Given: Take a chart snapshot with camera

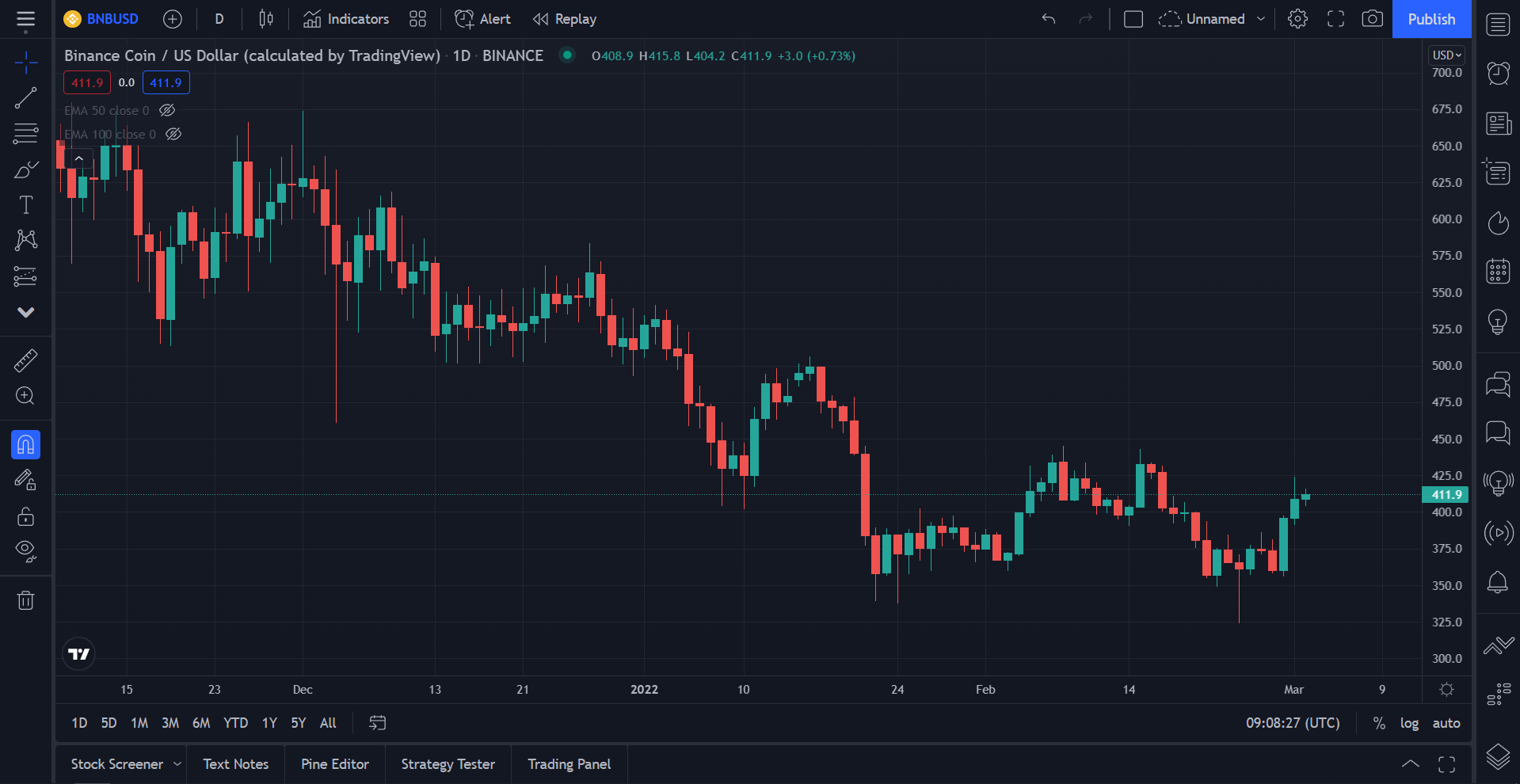Looking at the screenshot, I should 1373,19.
